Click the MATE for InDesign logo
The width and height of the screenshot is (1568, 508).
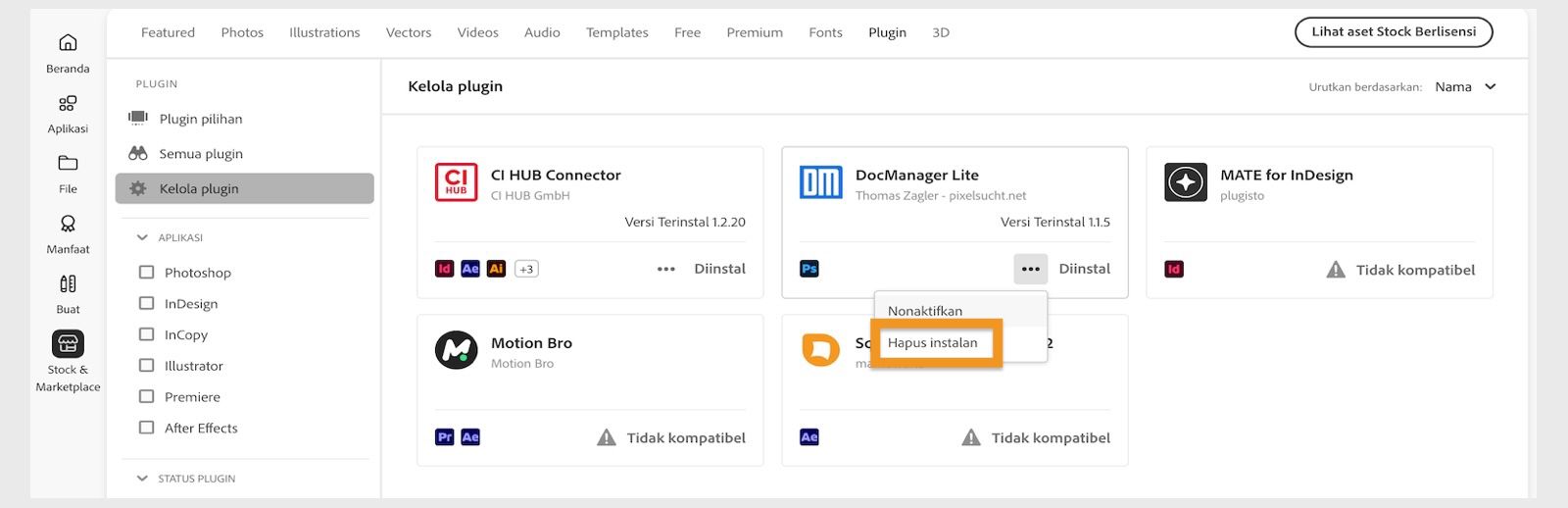(x=1186, y=182)
